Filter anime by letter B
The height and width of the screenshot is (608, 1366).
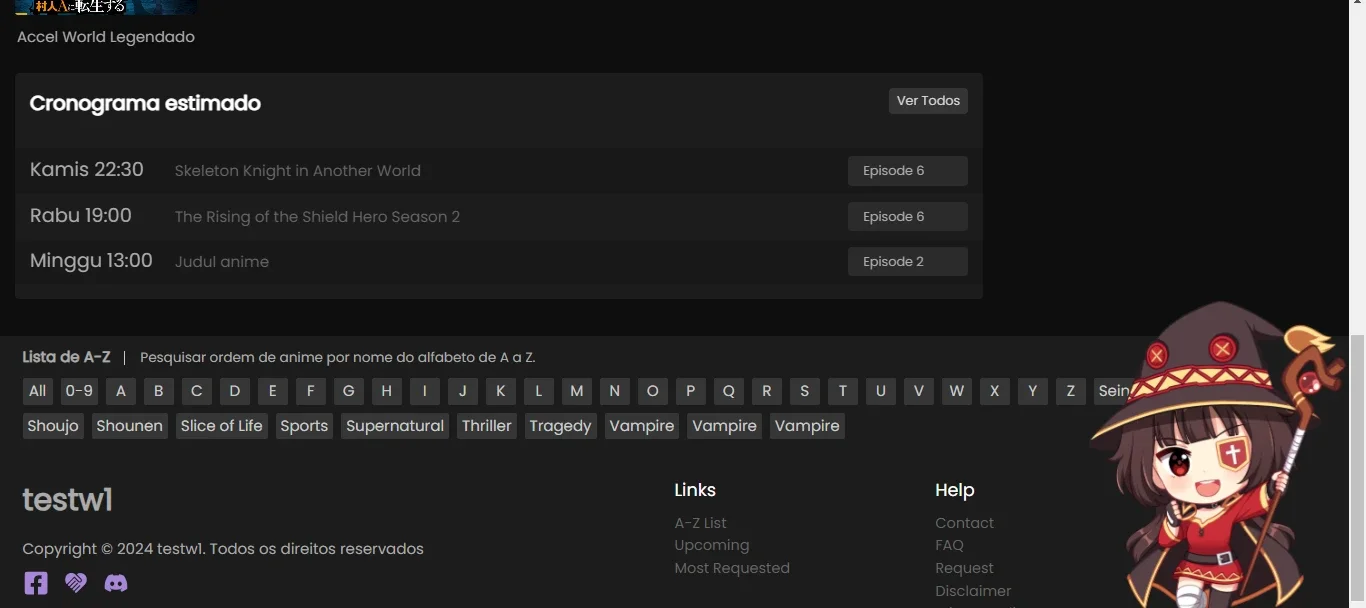click(x=158, y=391)
